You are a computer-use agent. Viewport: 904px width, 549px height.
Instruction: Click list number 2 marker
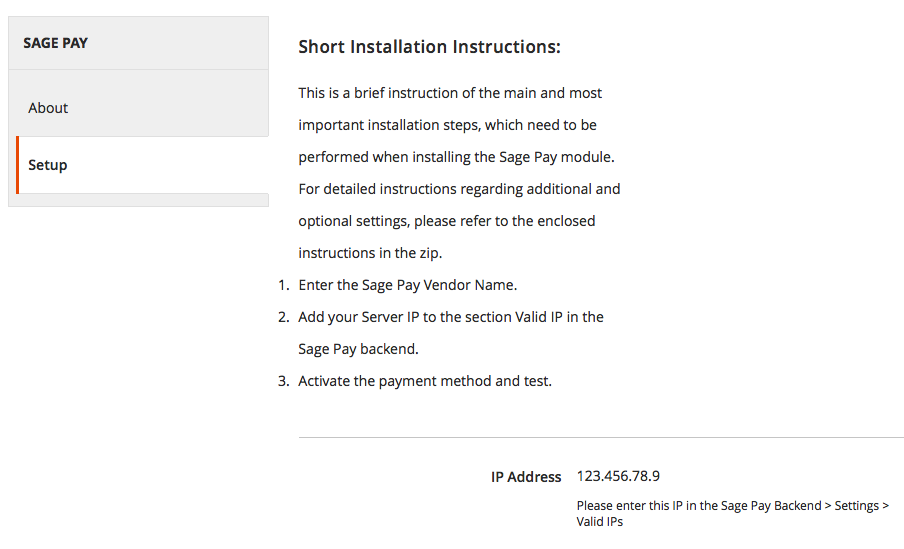pyautogui.click(x=284, y=317)
